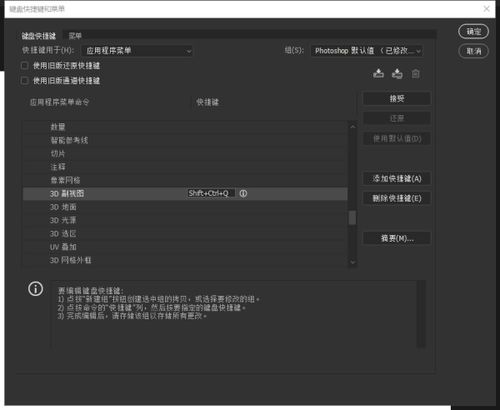Click the 确定 button
The image size is (500, 410).
(x=474, y=31)
